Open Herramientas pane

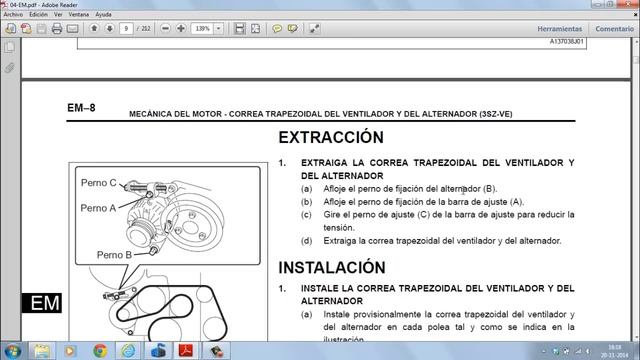click(x=560, y=29)
